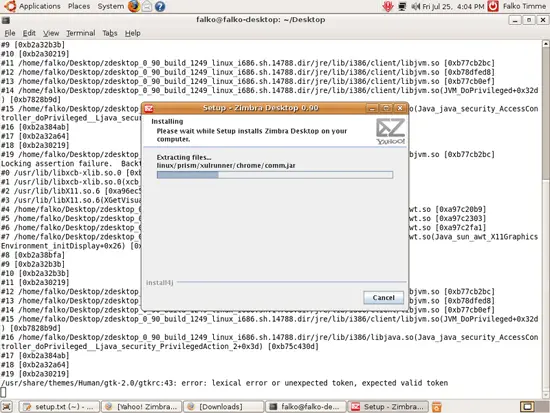Open the System menu

tap(110, 6)
